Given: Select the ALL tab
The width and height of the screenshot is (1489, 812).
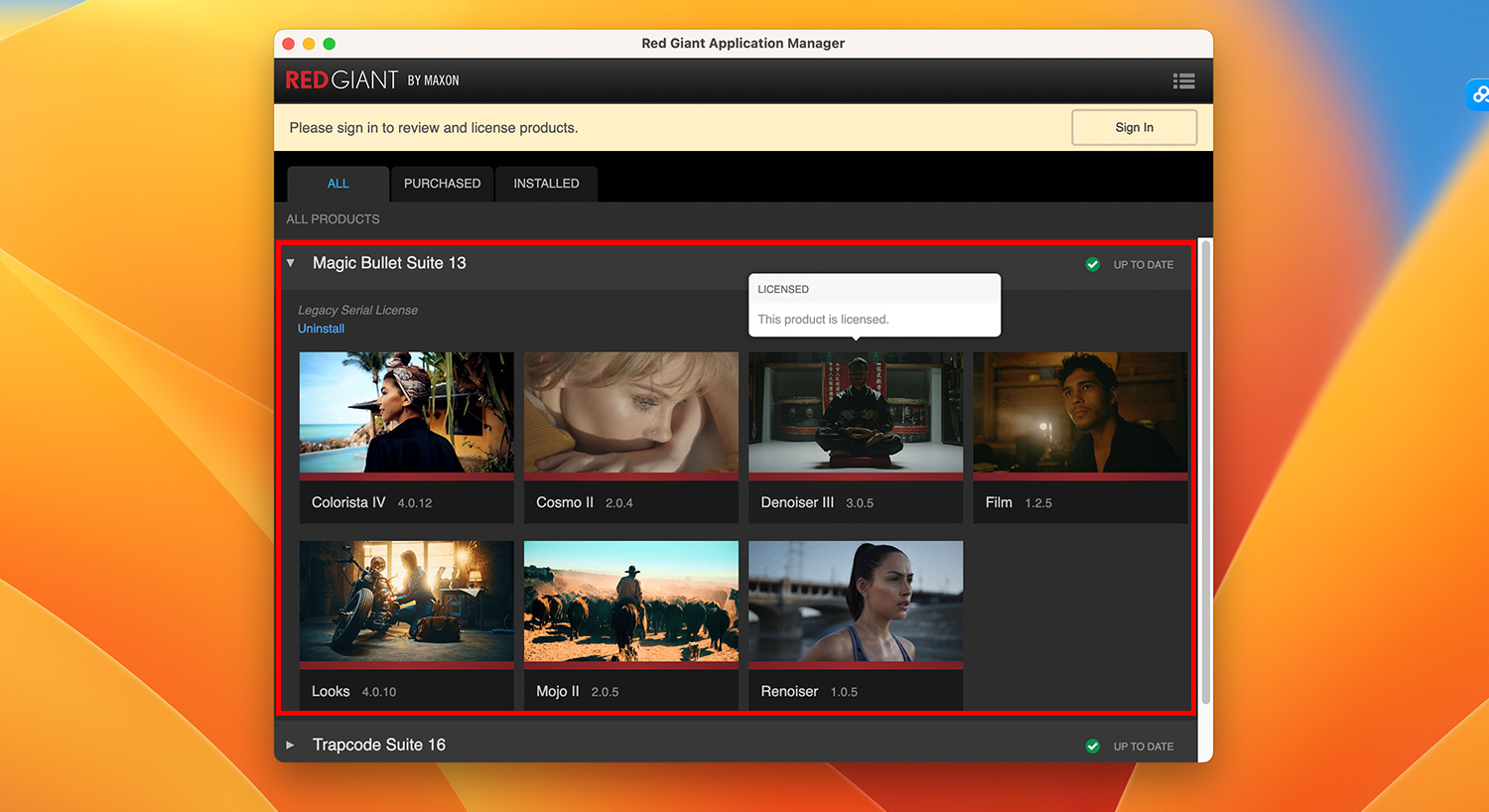Looking at the screenshot, I should [338, 183].
